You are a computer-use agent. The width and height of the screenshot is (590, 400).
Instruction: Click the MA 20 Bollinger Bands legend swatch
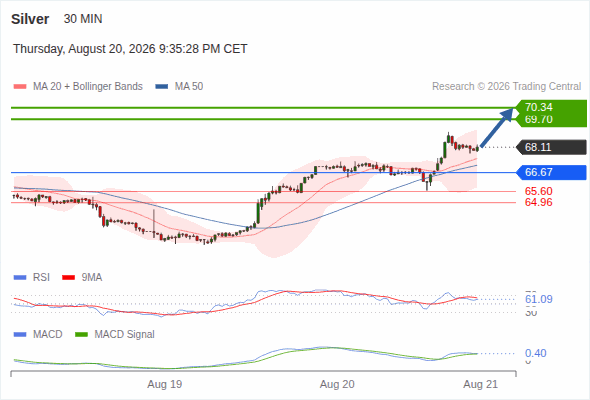(20, 87)
